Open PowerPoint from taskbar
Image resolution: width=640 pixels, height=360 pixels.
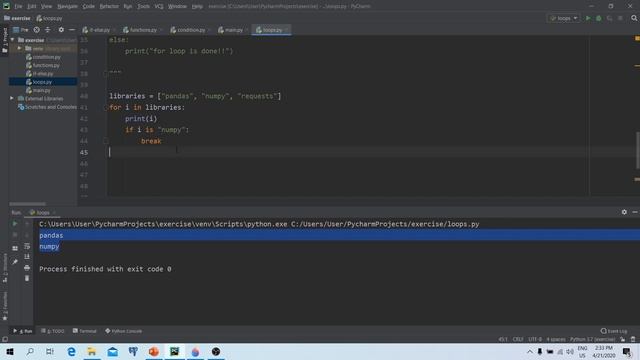[154, 351]
